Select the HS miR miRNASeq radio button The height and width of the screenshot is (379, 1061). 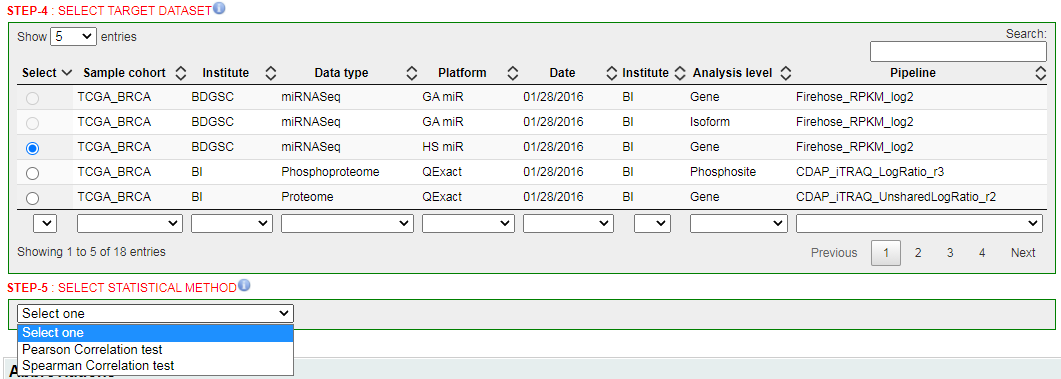[32, 148]
